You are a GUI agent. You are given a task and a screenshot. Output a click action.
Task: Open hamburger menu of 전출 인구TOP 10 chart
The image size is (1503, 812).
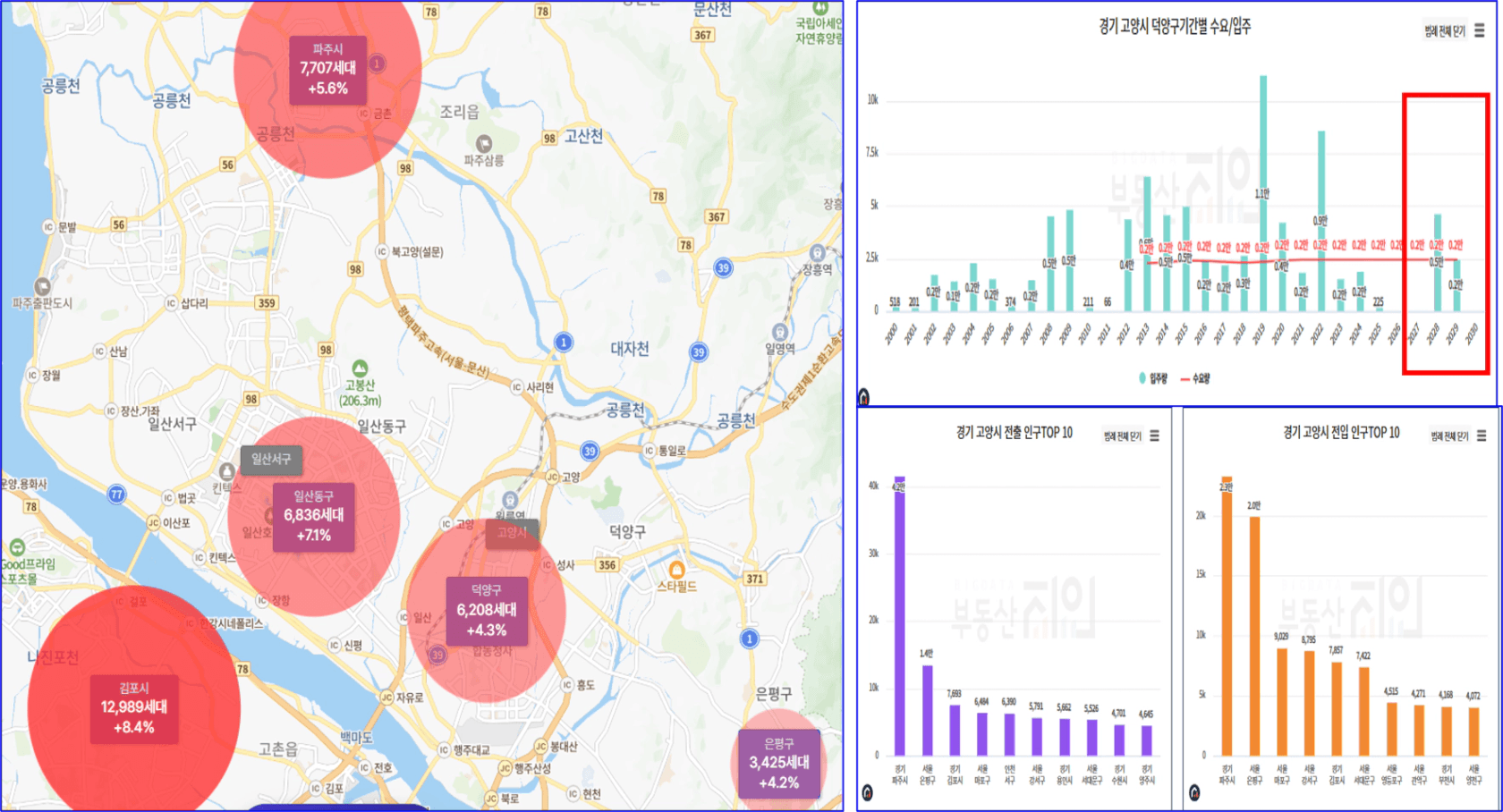pyautogui.click(x=1155, y=436)
